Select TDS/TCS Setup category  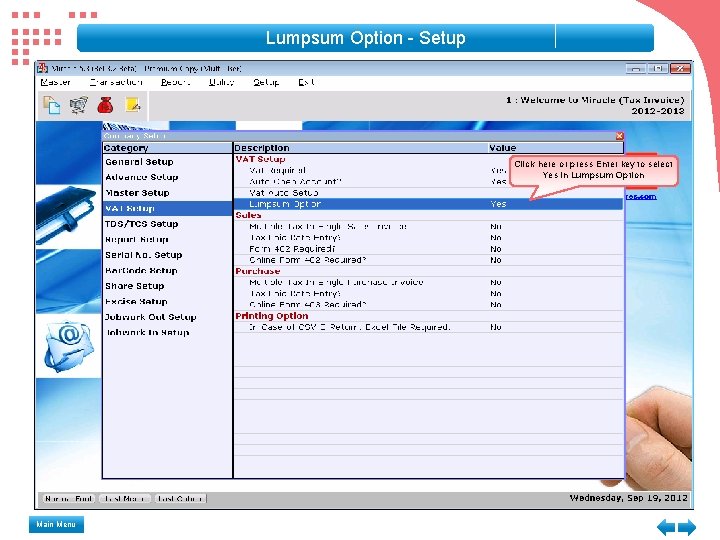tap(167, 224)
